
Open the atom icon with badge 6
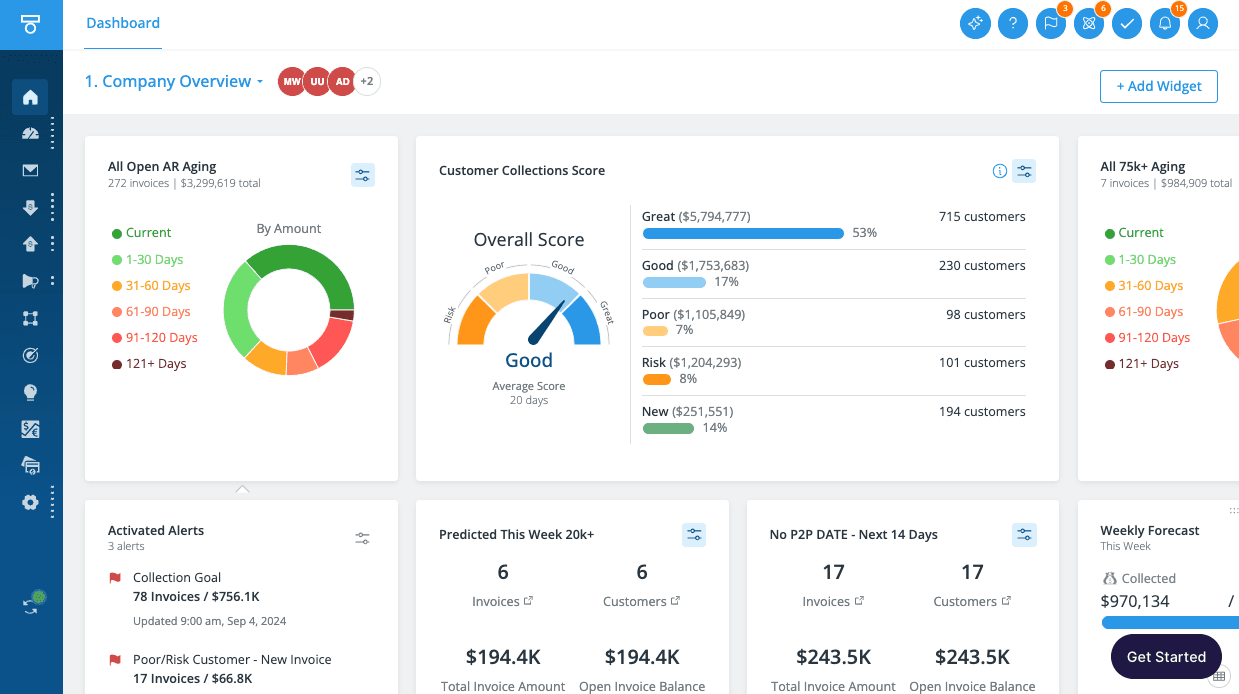click(x=1089, y=23)
